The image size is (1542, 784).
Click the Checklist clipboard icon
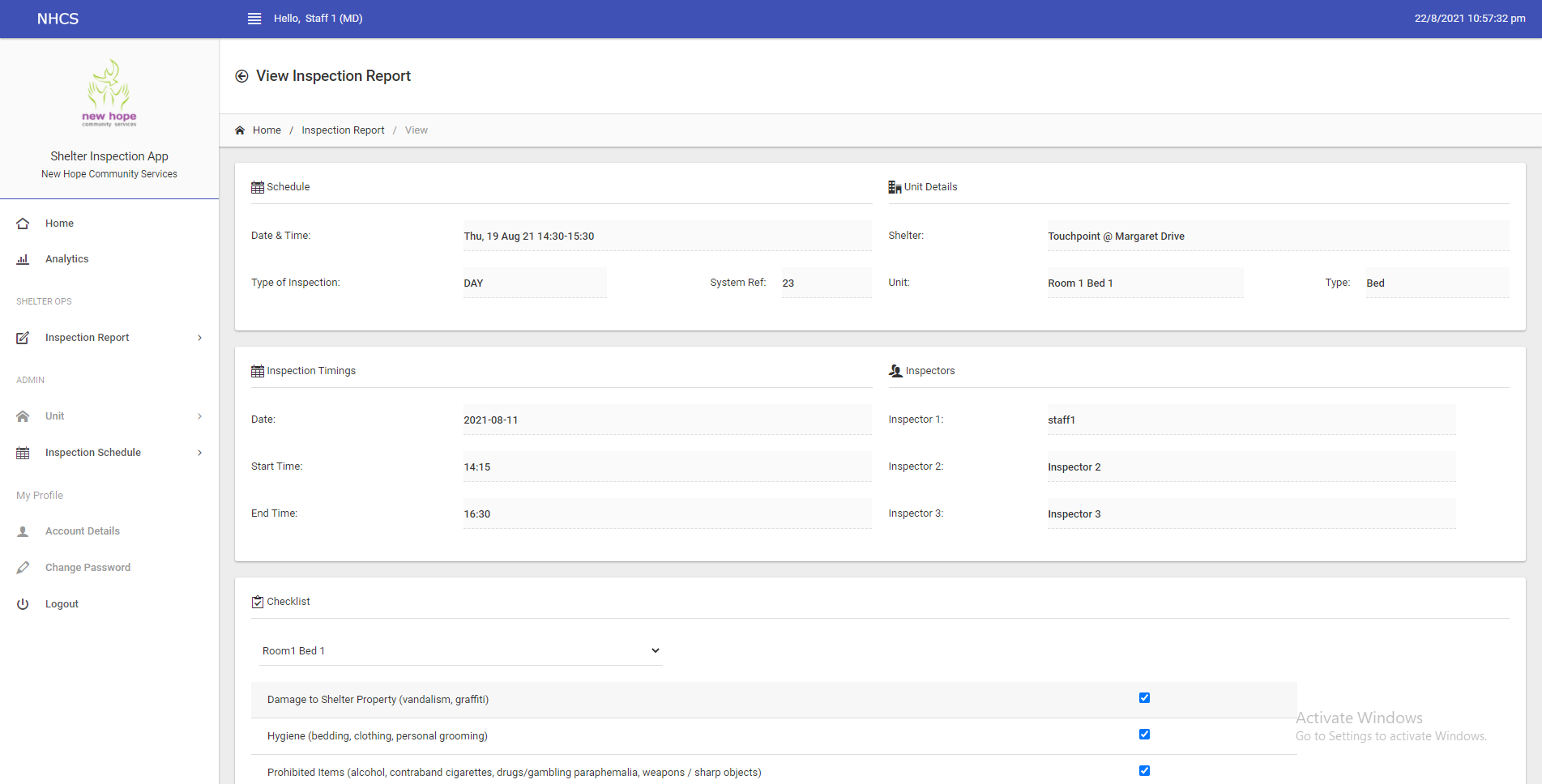[258, 602]
